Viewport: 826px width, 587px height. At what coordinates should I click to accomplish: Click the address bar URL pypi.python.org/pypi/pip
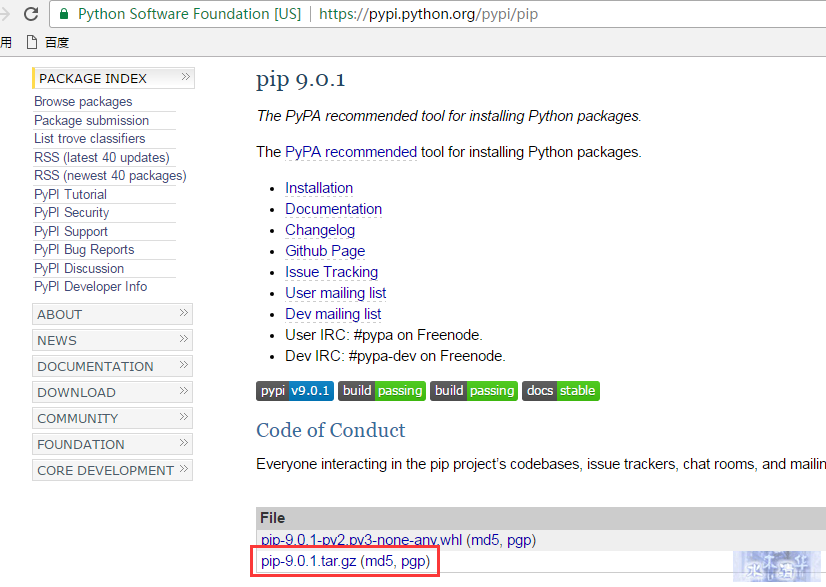428,14
